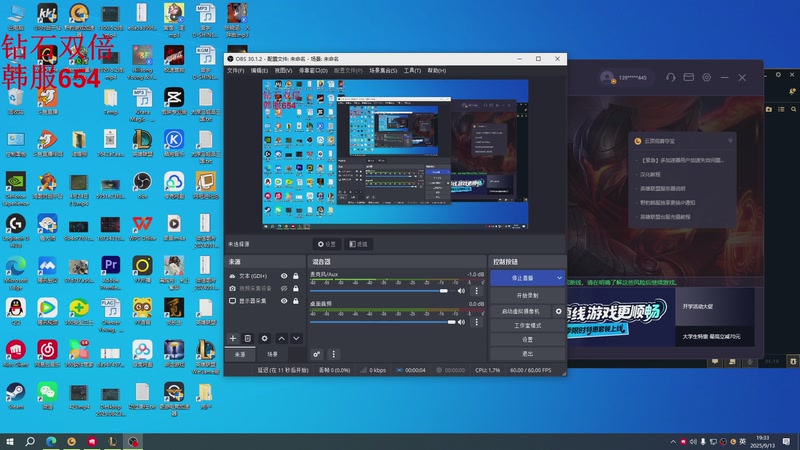
Task: Open taskbar search magnifier
Action: tap(30, 441)
